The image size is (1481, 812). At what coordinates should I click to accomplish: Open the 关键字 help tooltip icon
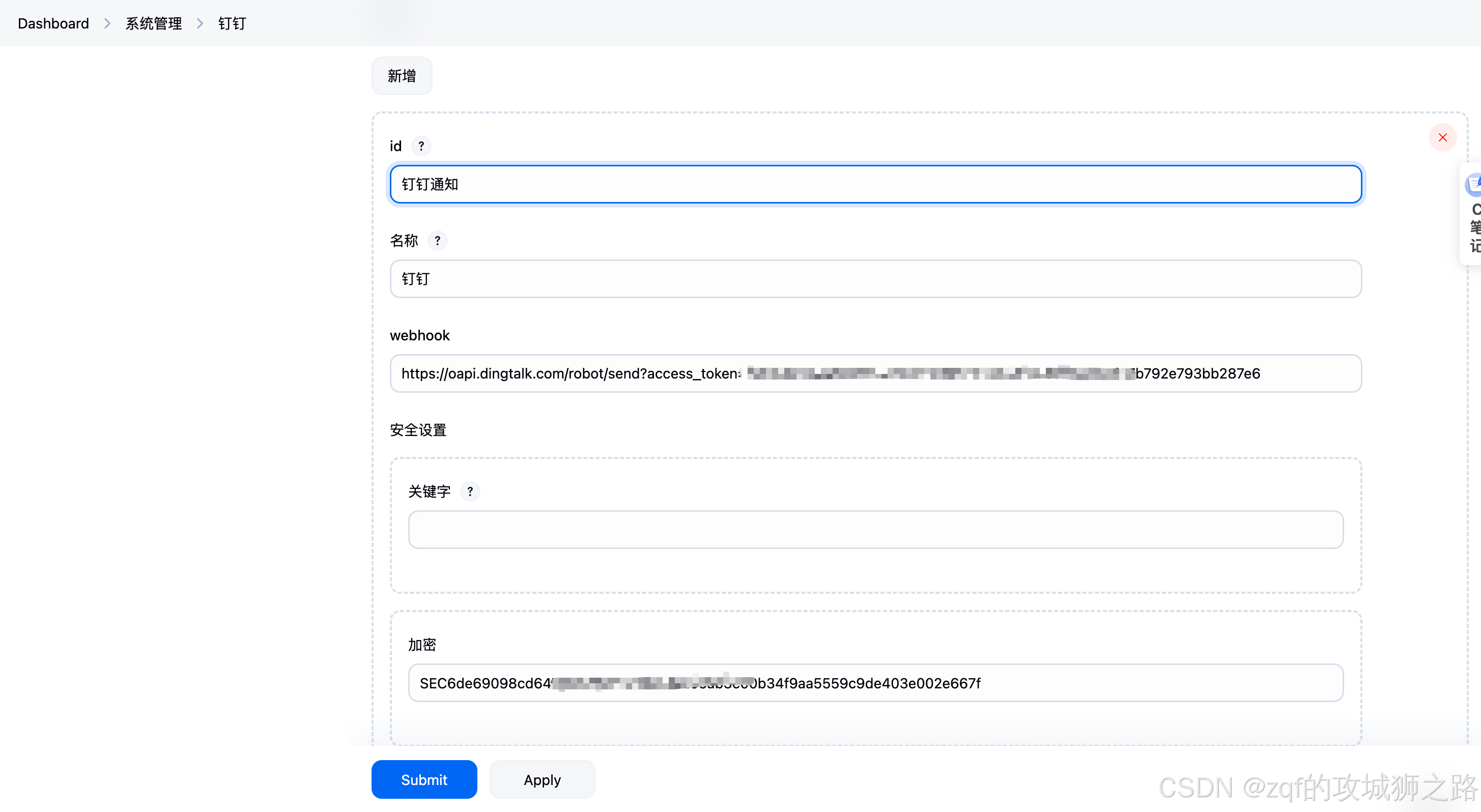470,491
